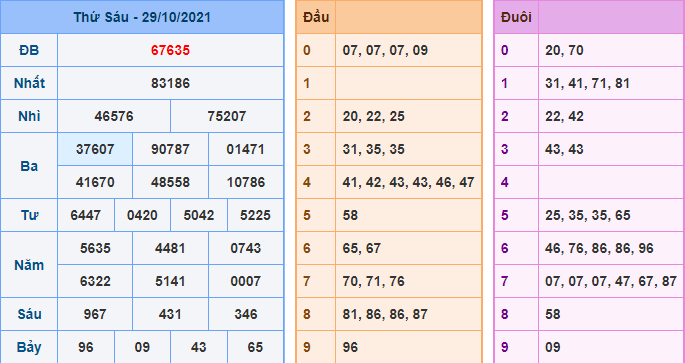Image resolution: width=685 pixels, height=363 pixels.
Task: Click Đầu row 6 values 65, 67
Action: click(362, 249)
